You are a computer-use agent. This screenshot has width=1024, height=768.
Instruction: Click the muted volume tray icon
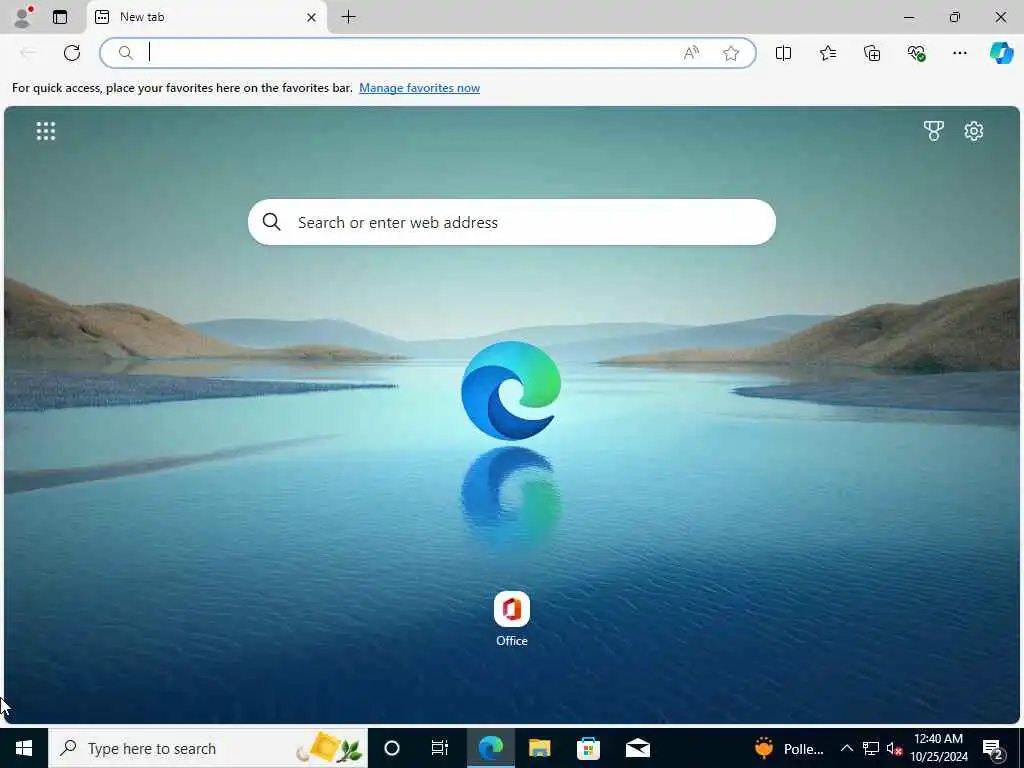point(894,748)
